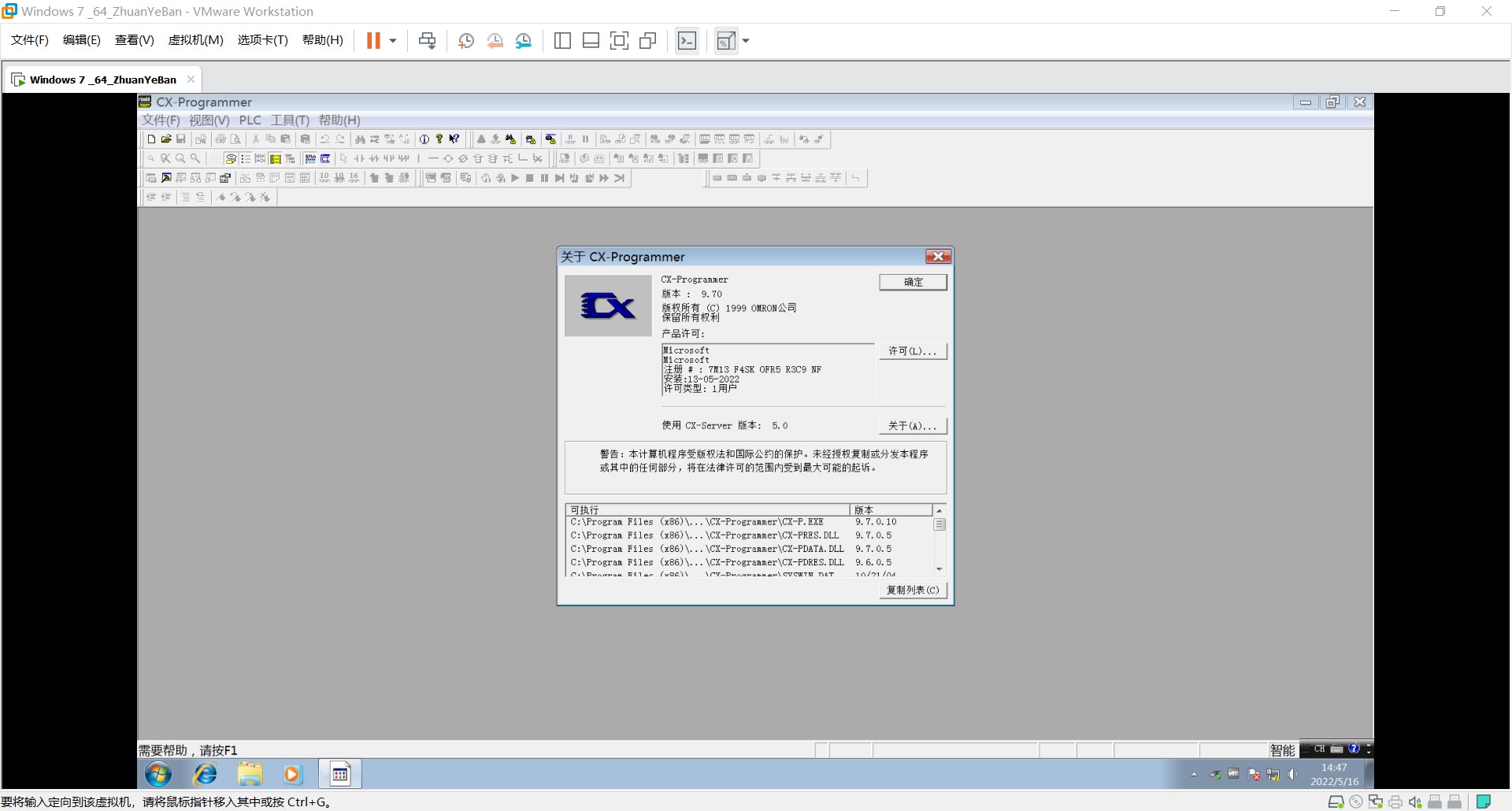1512x811 pixels.
Task: Click the About info icon in CX-Programmer toolbar
Action: click(424, 139)
